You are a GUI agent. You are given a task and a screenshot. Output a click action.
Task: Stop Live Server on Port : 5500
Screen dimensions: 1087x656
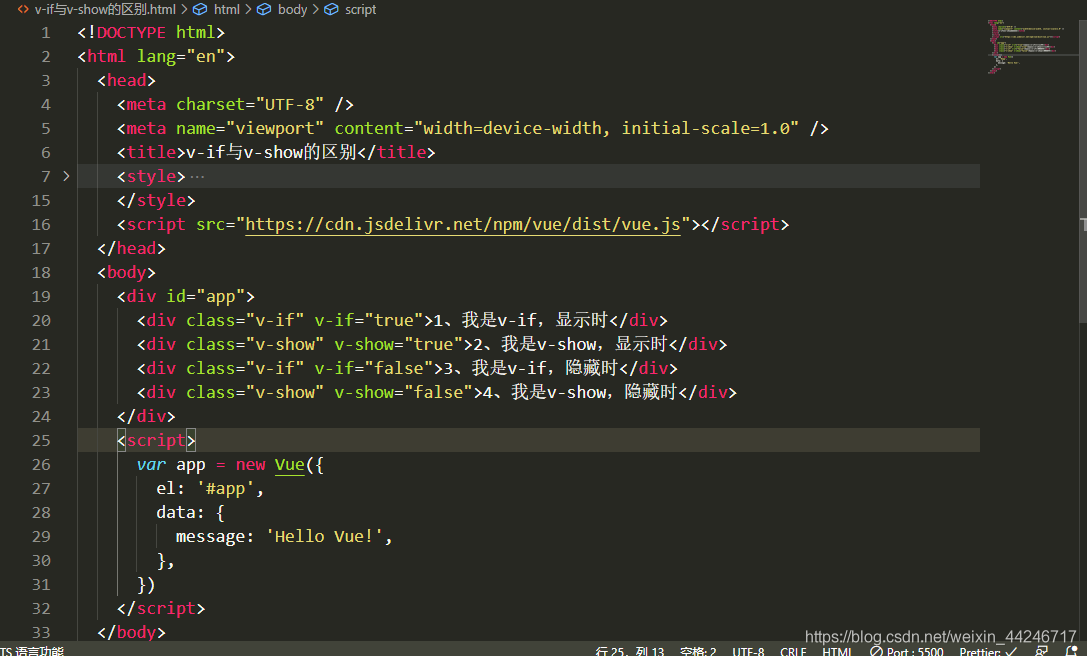pos(906,651)
